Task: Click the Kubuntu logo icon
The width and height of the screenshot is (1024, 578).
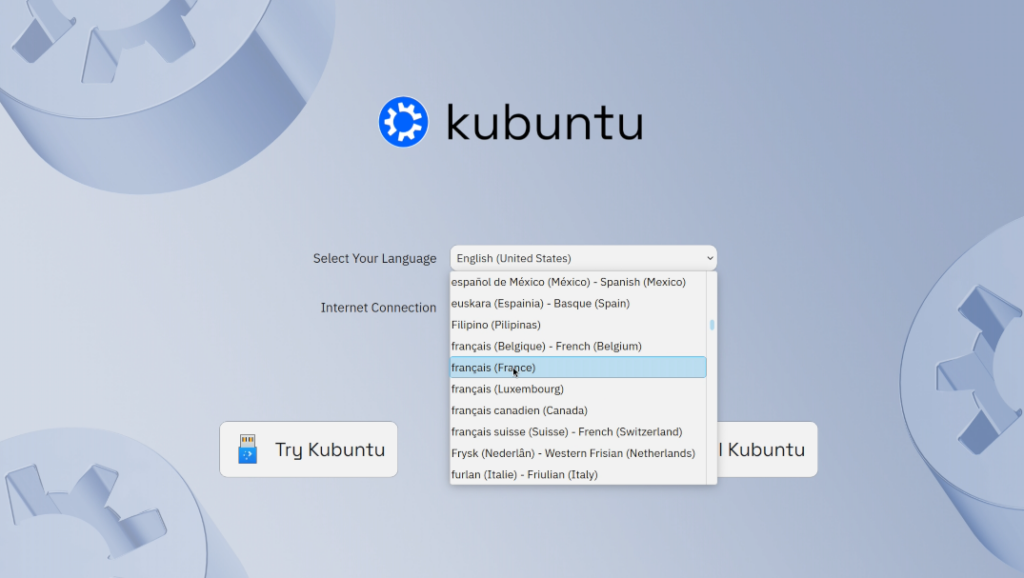Action: pyautogui.click(x=404, y=122)
